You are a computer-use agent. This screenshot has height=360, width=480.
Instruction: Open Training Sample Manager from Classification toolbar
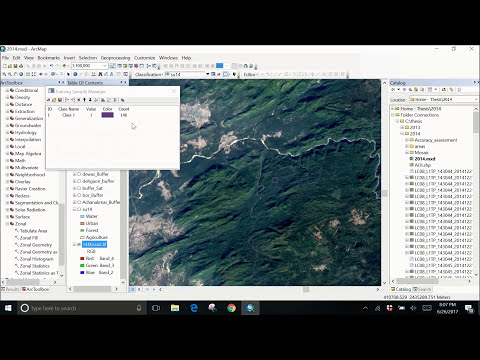click(x=213, y=74)
